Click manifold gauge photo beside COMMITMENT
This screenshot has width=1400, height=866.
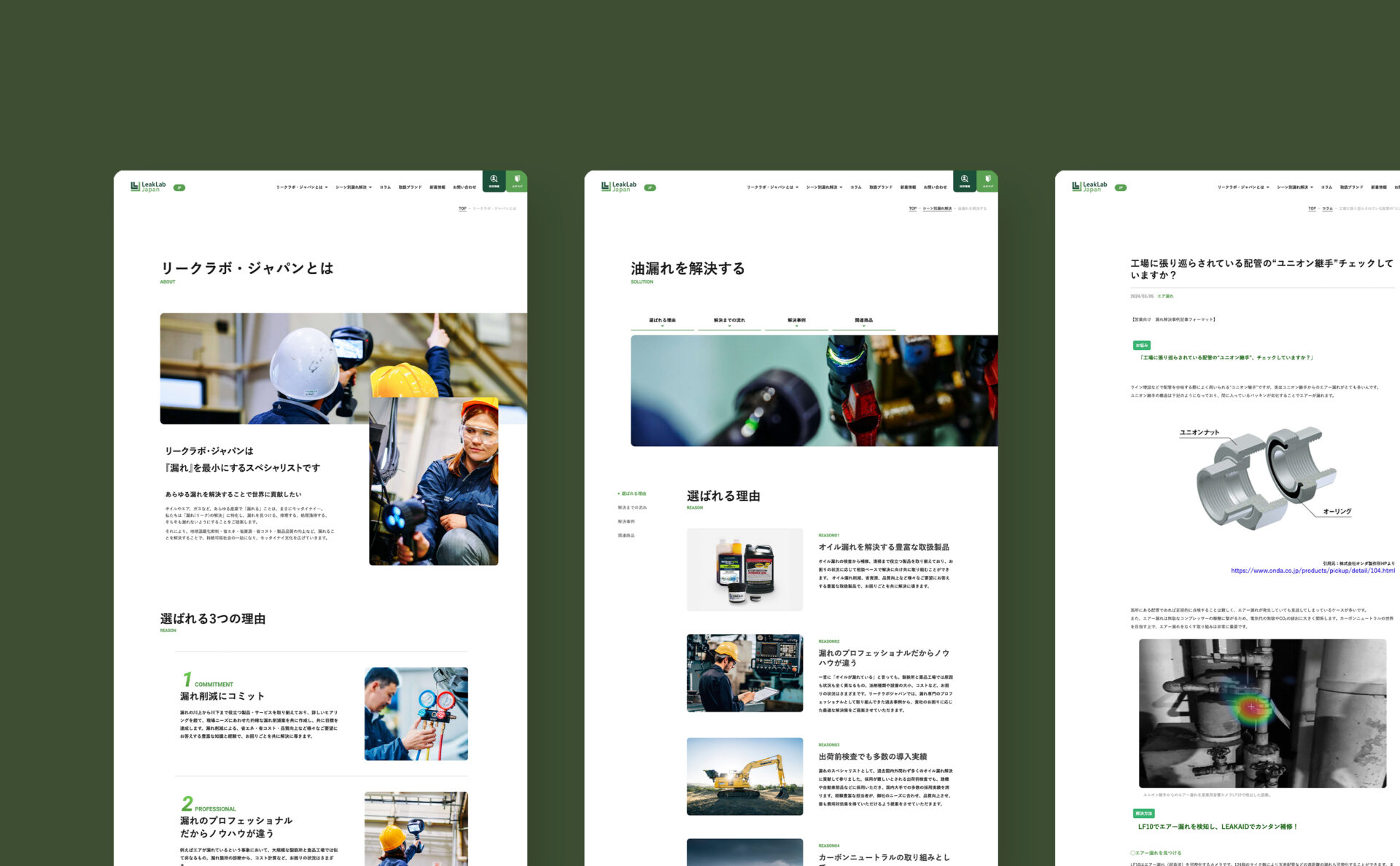point(416,714)
